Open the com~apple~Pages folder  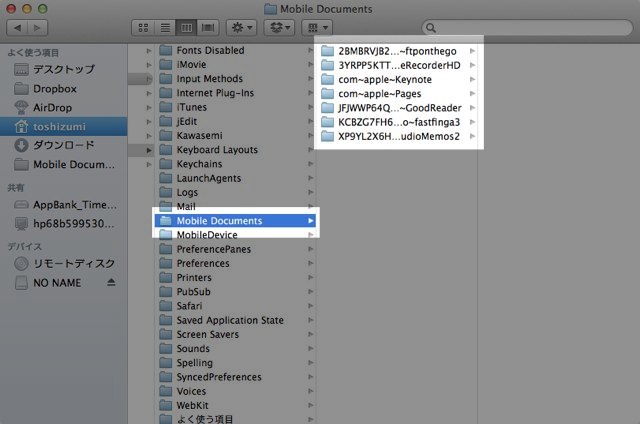(398, 94)
